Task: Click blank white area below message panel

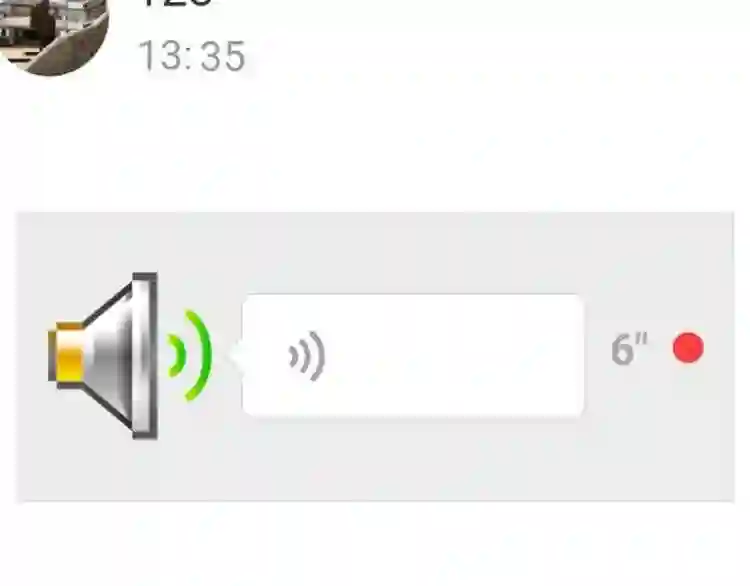Action: point(375,544)
